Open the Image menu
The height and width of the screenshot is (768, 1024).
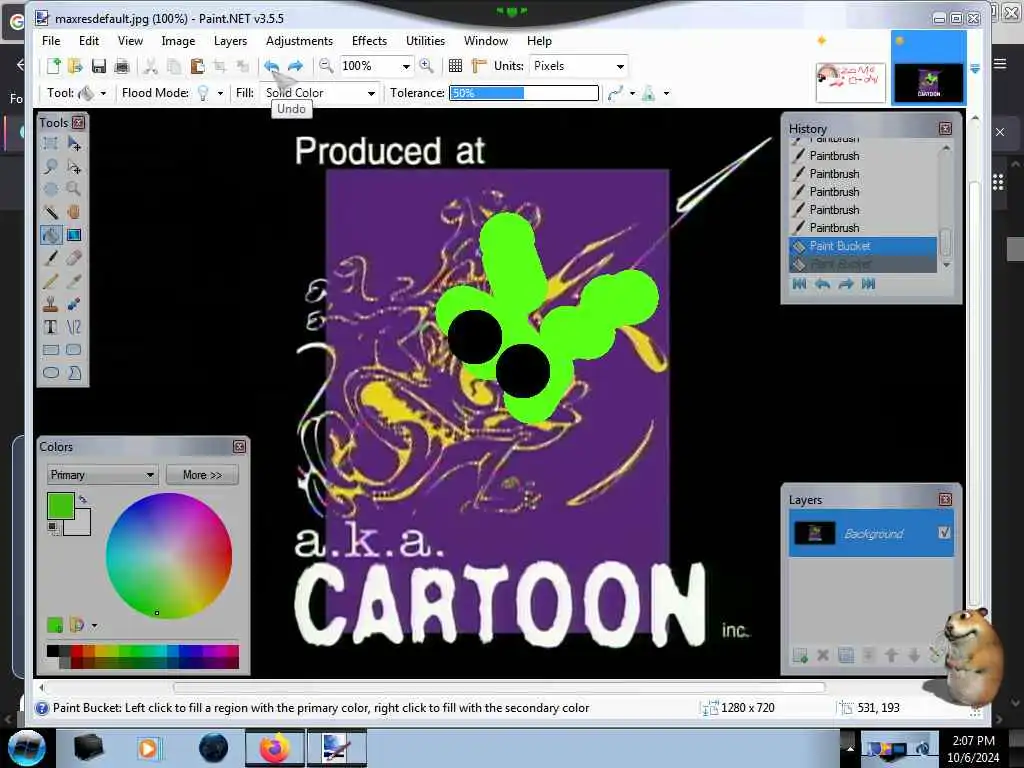[x=178, y=40]
